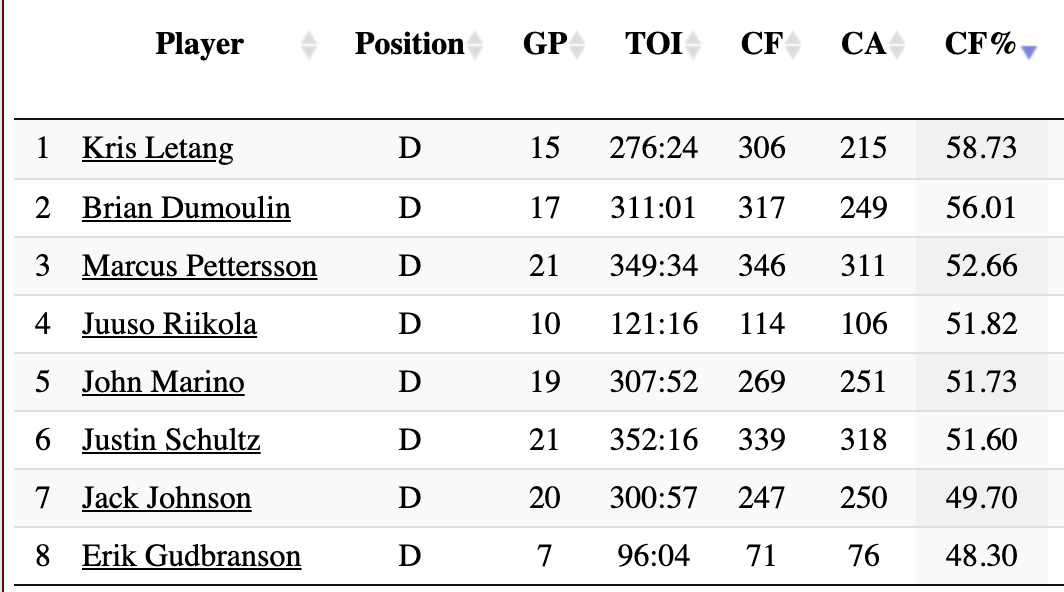Screen dimensions: 1064x592
Task: Click the CA column sort arrows
Action: [897, 45]
